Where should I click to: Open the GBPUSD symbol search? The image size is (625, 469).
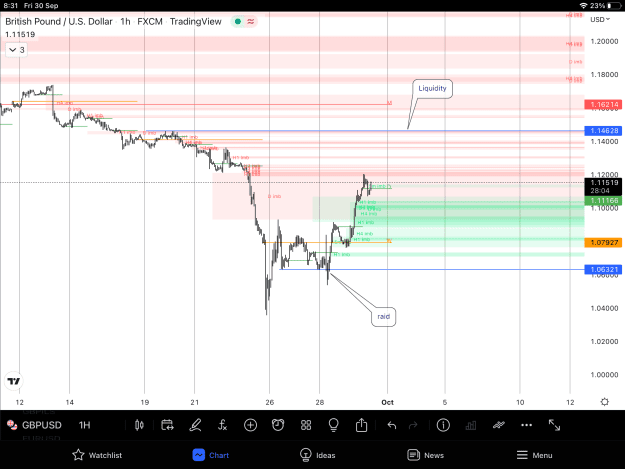[x=41, y=425]
